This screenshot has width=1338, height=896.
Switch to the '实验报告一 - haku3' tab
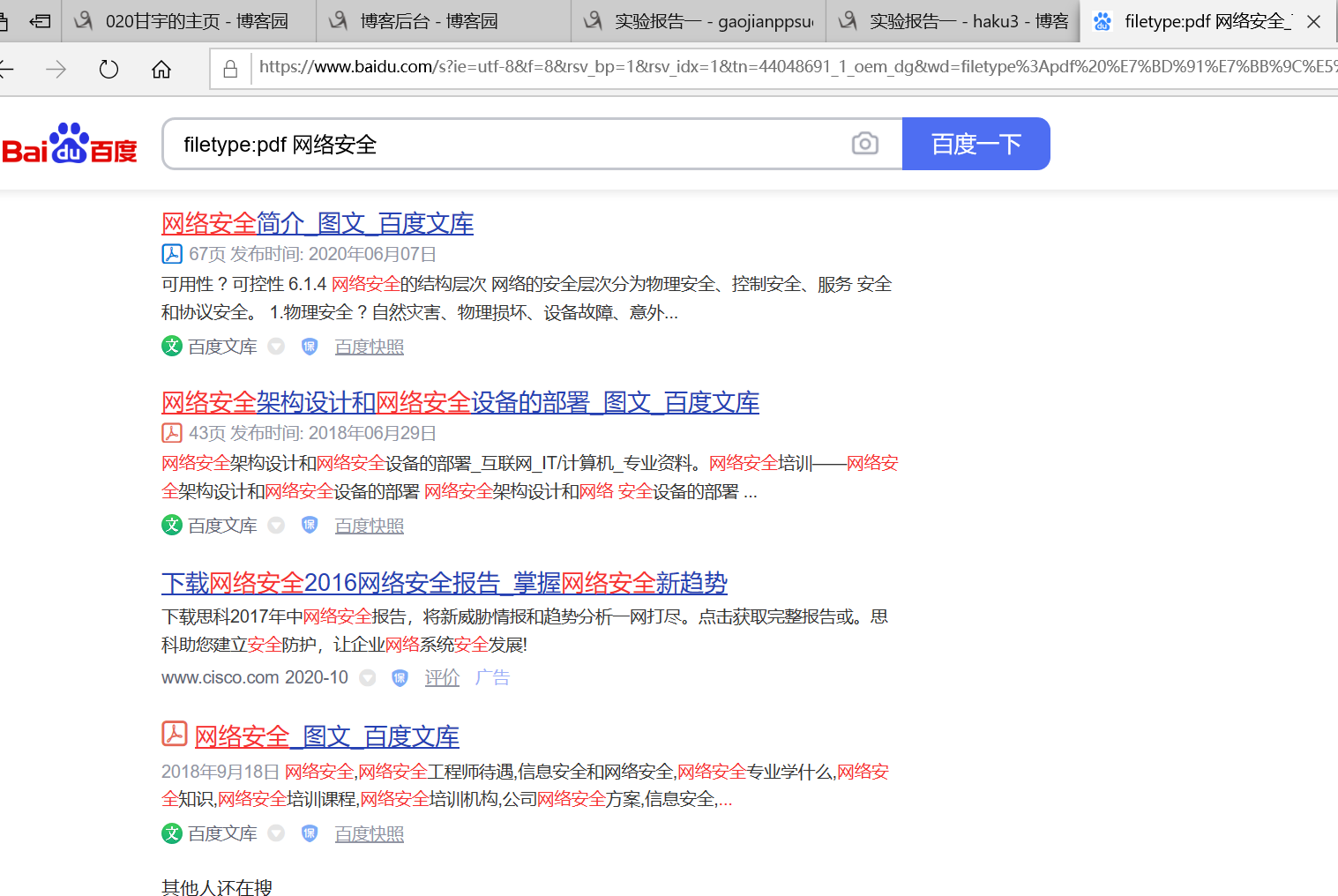coord(953,21)
